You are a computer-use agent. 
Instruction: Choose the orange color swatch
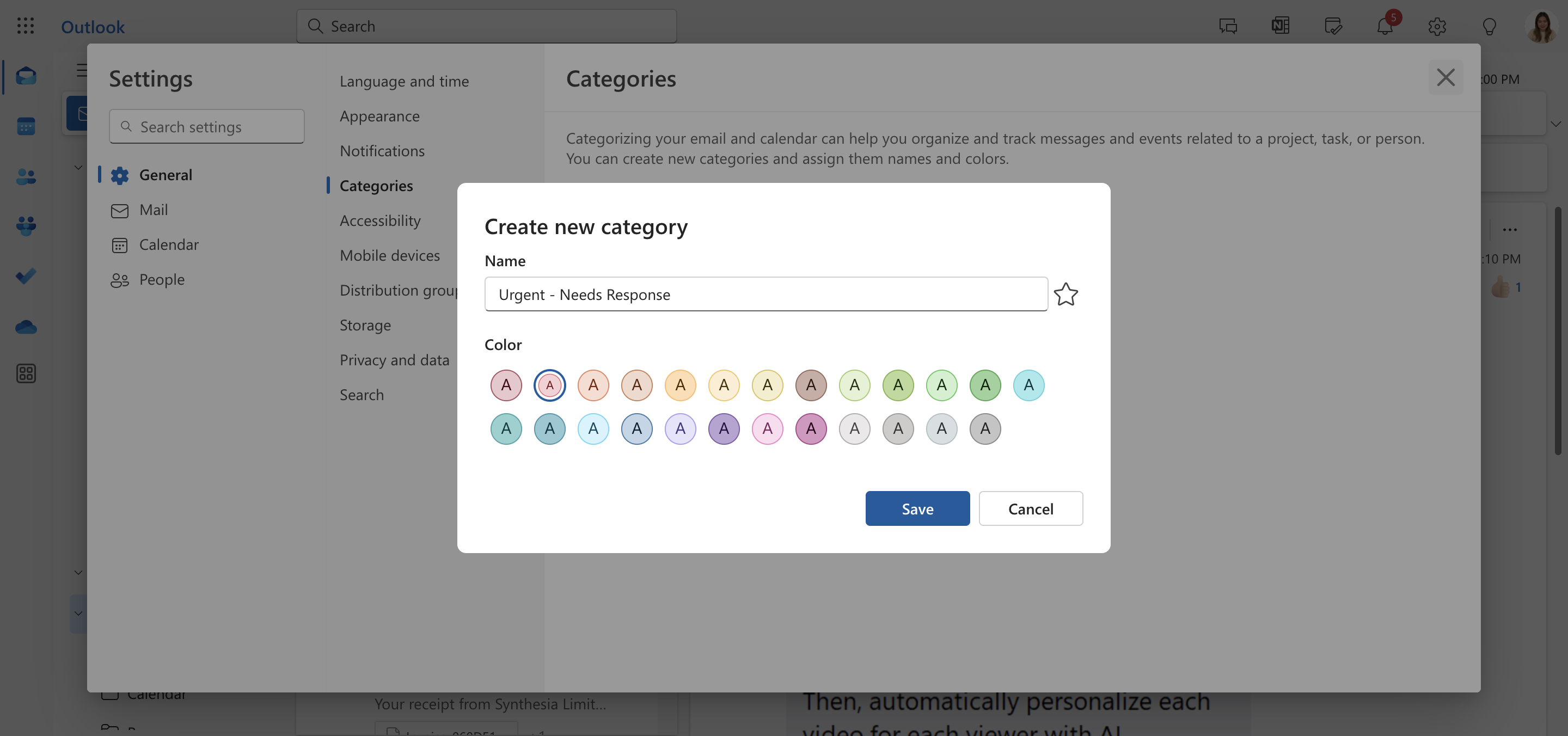tap(681, 385)
